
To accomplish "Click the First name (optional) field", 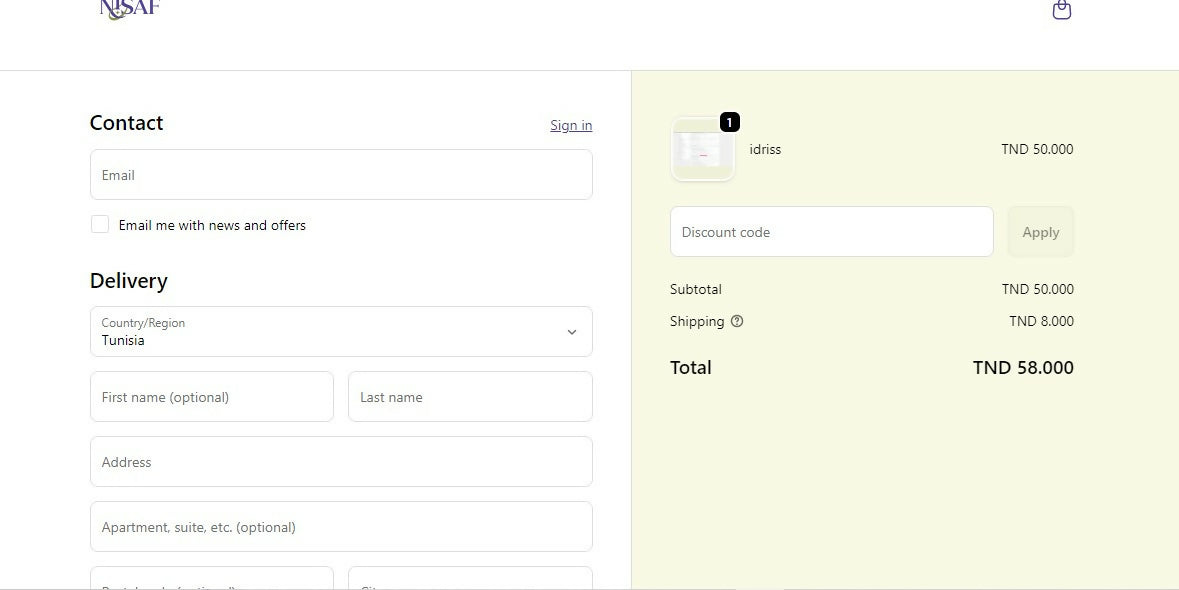I will coord(212,397).
